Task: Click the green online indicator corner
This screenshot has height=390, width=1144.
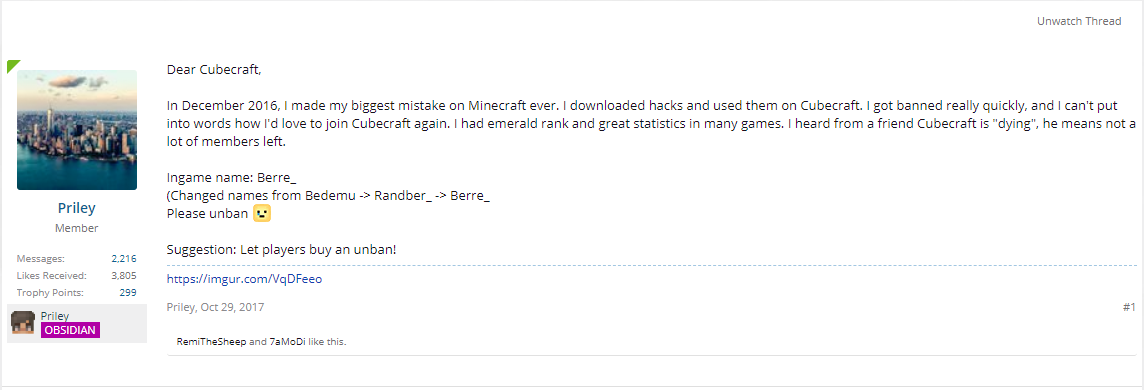Action: (x=13, y=66)
